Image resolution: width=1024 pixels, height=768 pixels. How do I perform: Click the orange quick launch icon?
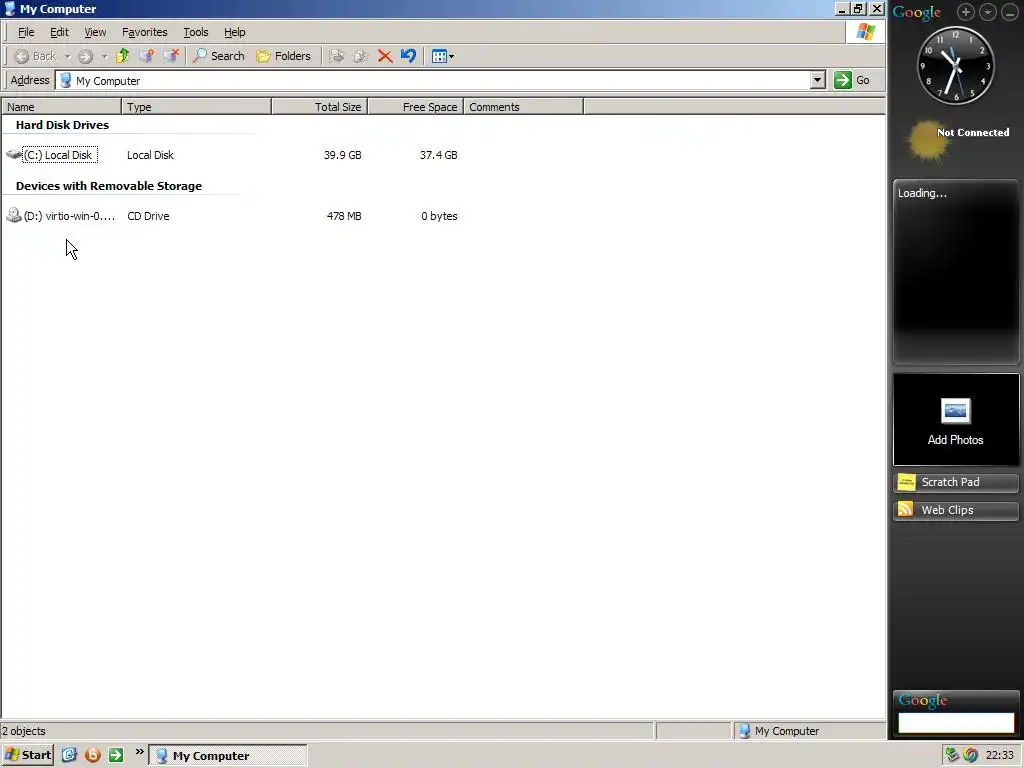(x=93, y=755)
